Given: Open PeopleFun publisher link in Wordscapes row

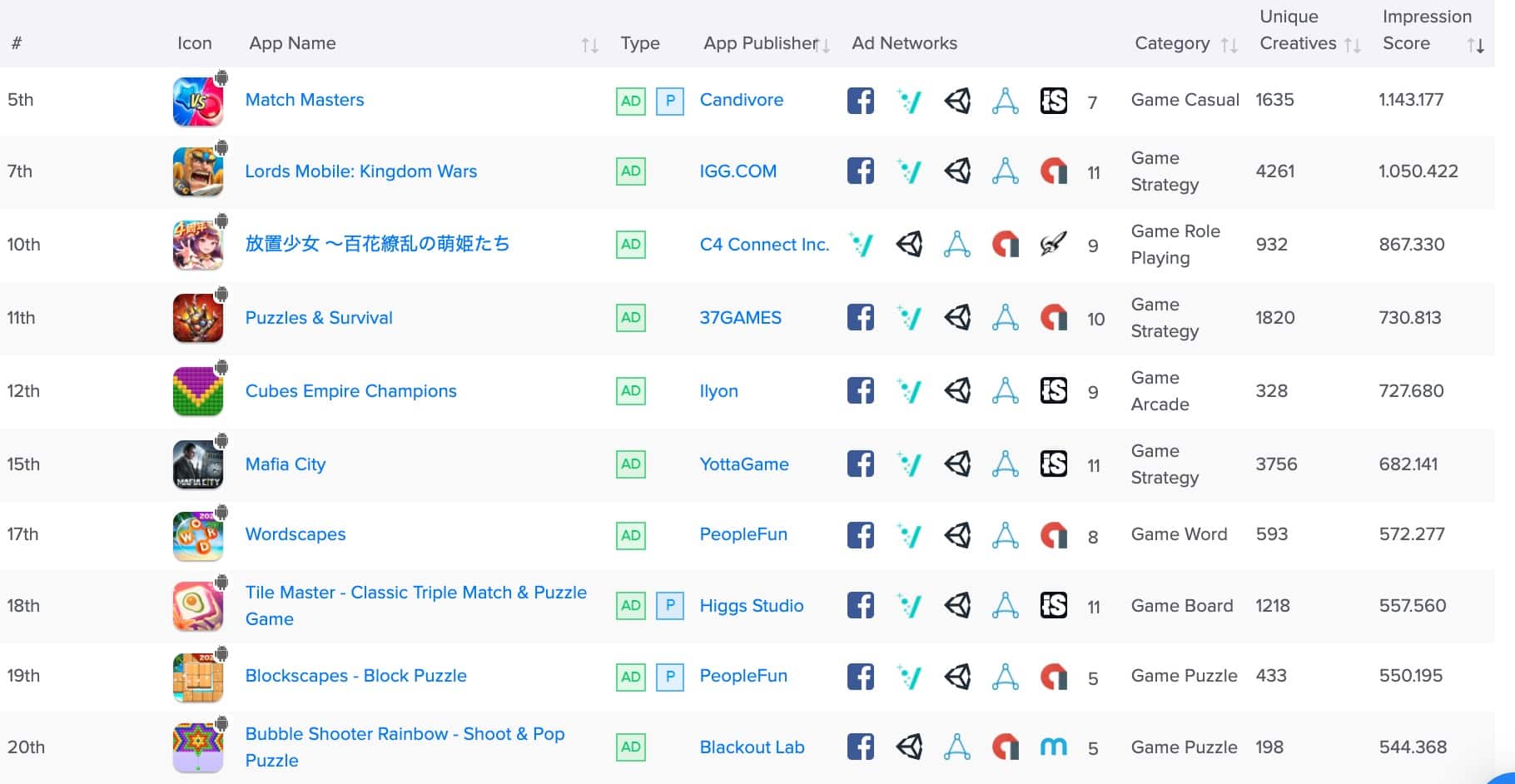Looking at the screenshot, I should [743, 534].
